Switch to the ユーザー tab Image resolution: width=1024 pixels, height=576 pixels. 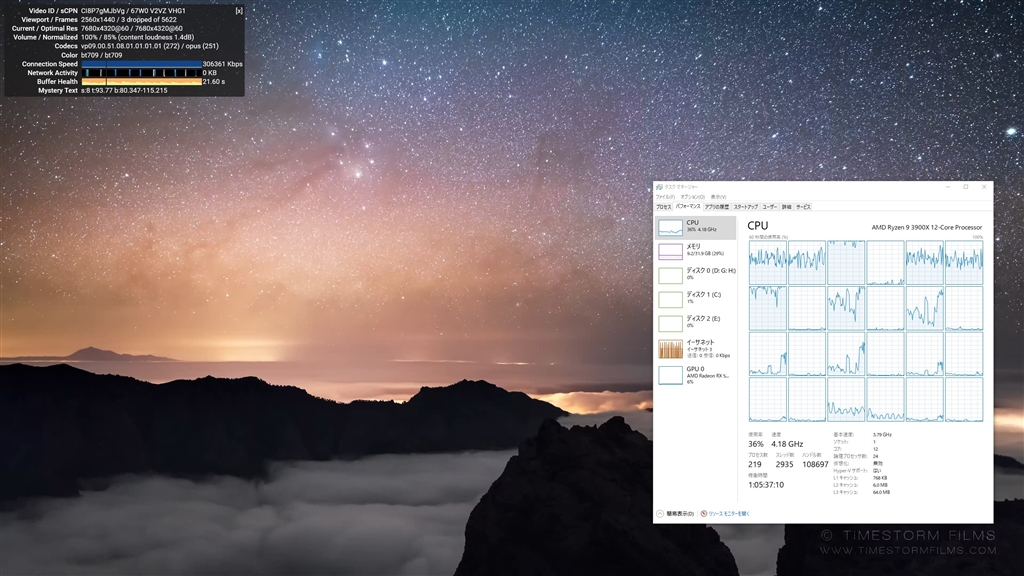[770, 207]
